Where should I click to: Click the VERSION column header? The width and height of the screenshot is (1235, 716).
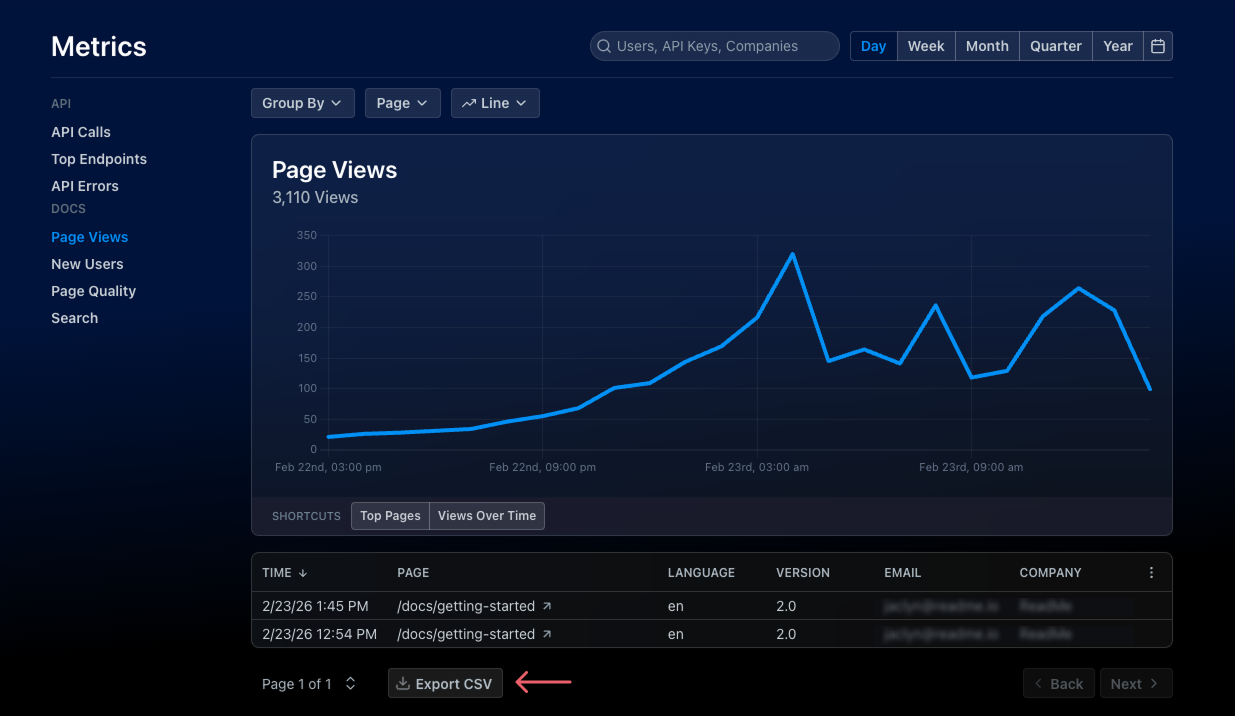[x=803, y=573]
